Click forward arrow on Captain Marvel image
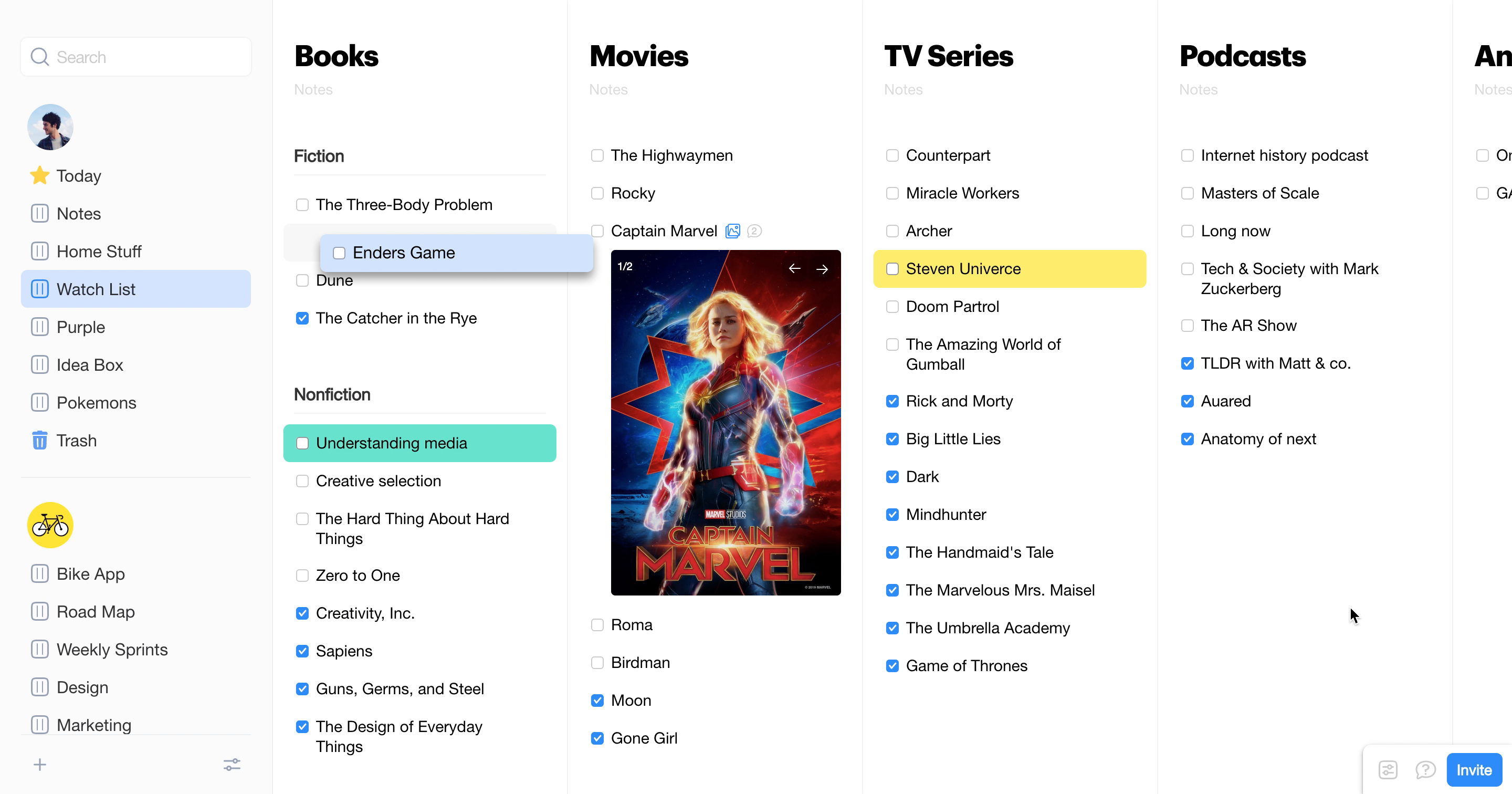Viewport: 1512px width, 794px height. 822,269
